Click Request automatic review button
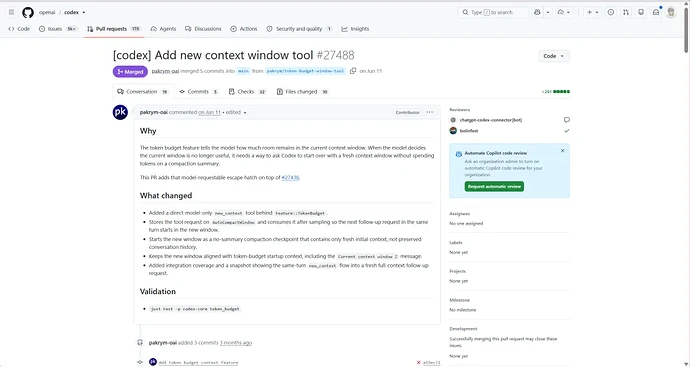Screen dimensions: 690x367 pyautogui.click(x=494, y=187)
